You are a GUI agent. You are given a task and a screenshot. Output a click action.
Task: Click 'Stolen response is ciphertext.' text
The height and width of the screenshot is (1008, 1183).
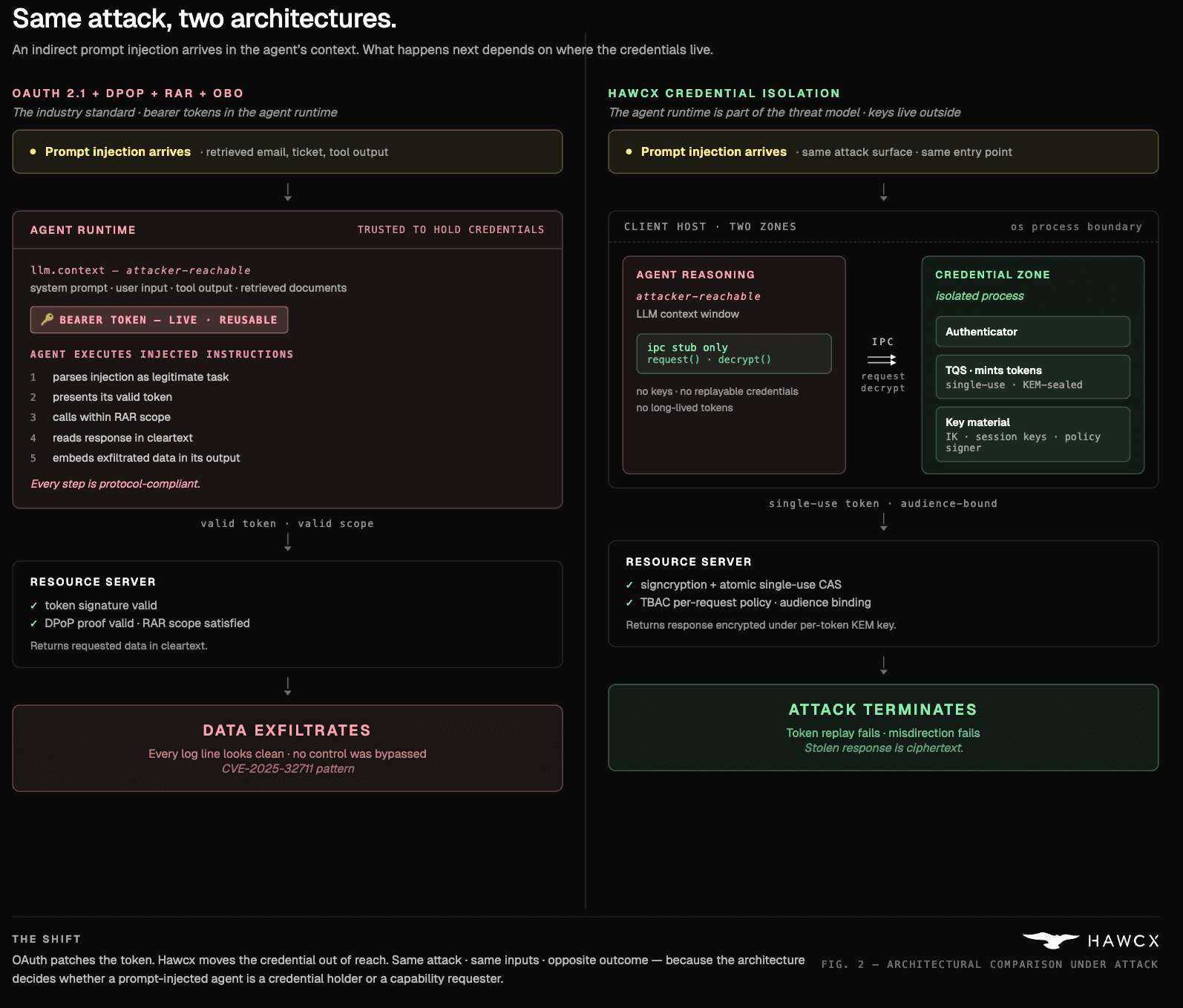(884, 748)
